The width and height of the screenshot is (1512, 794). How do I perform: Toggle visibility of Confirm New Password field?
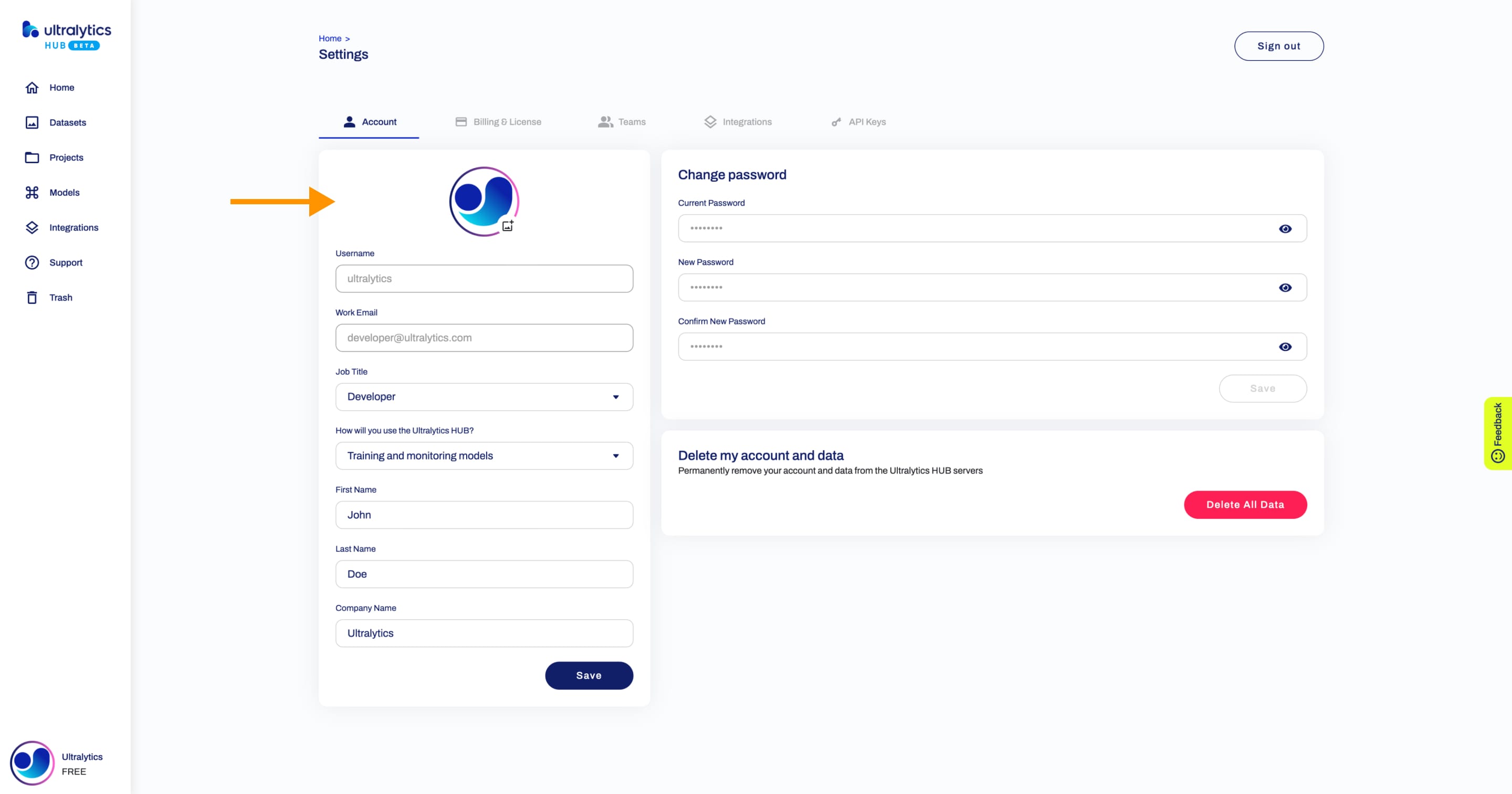click(1286, 346)
